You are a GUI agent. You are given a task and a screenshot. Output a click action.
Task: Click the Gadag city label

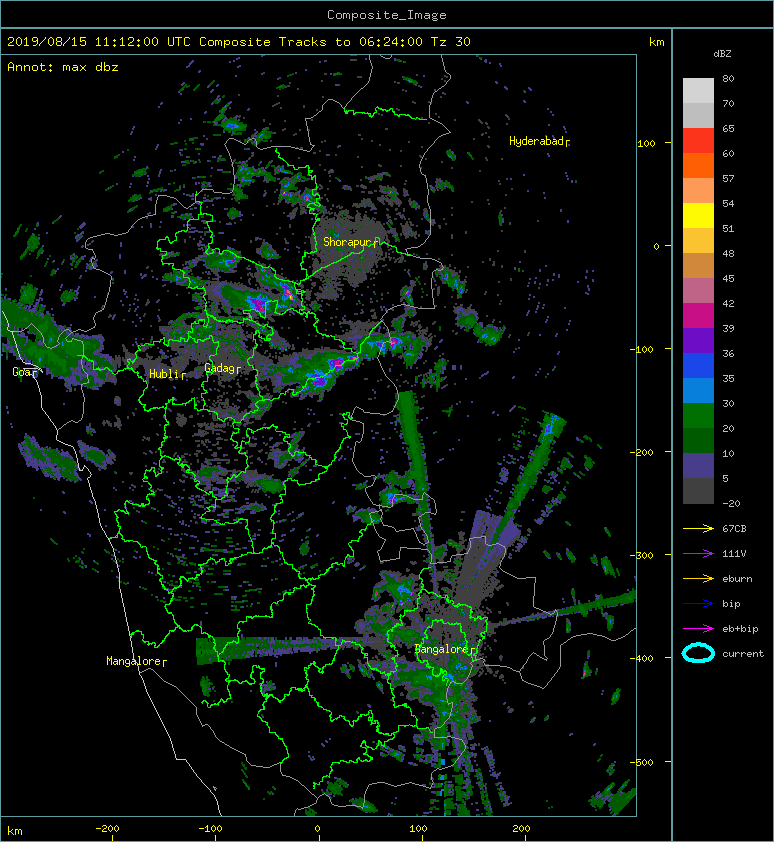pos(222,368)
